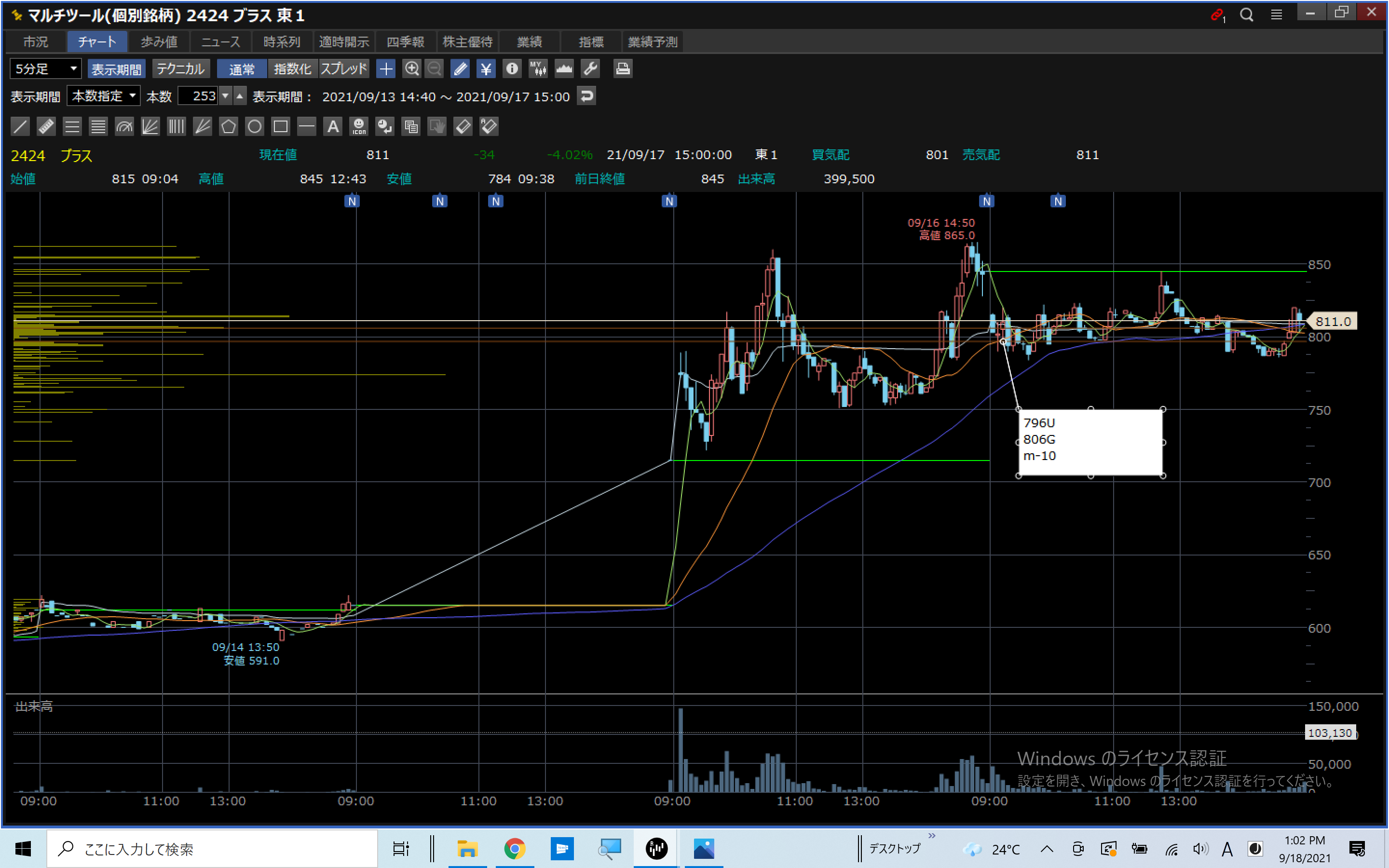Viewport: 1389px width, 868px height.
Task: Toggle the yen price display button
Action: (x=486, y=69)
